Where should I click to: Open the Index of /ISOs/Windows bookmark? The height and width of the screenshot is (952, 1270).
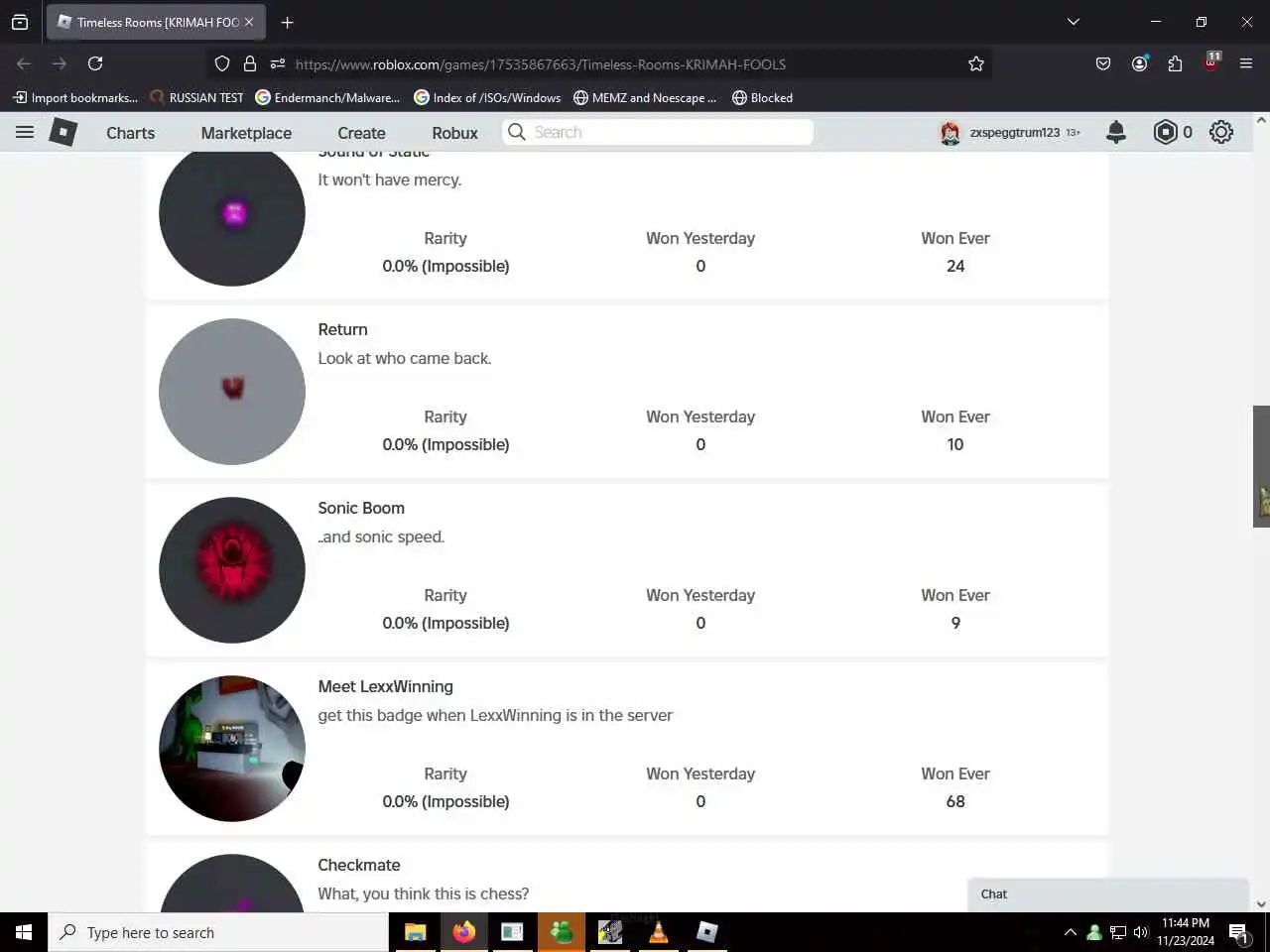click(x=487, y=97)
